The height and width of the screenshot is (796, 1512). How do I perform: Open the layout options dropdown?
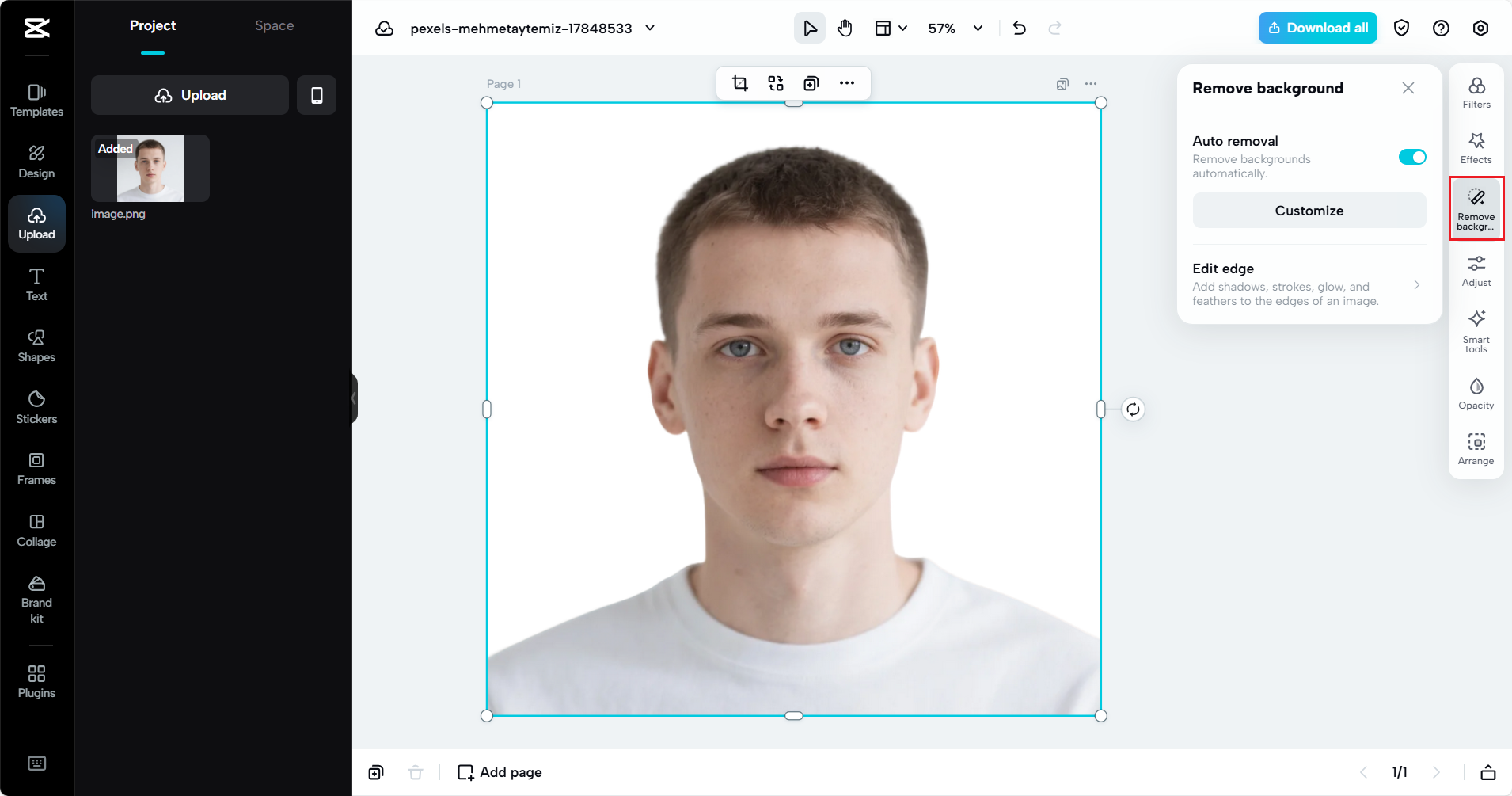tap(891, 29)
